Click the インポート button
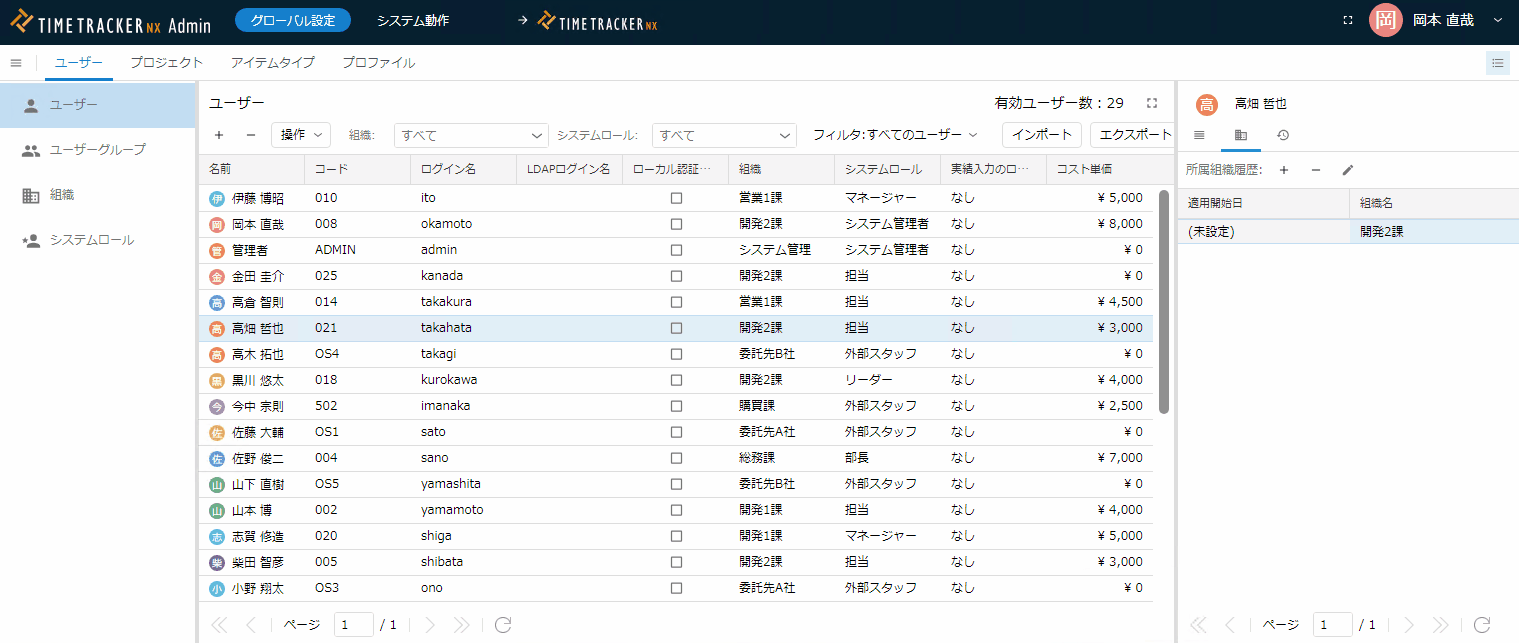 (x=1041, y=135)
